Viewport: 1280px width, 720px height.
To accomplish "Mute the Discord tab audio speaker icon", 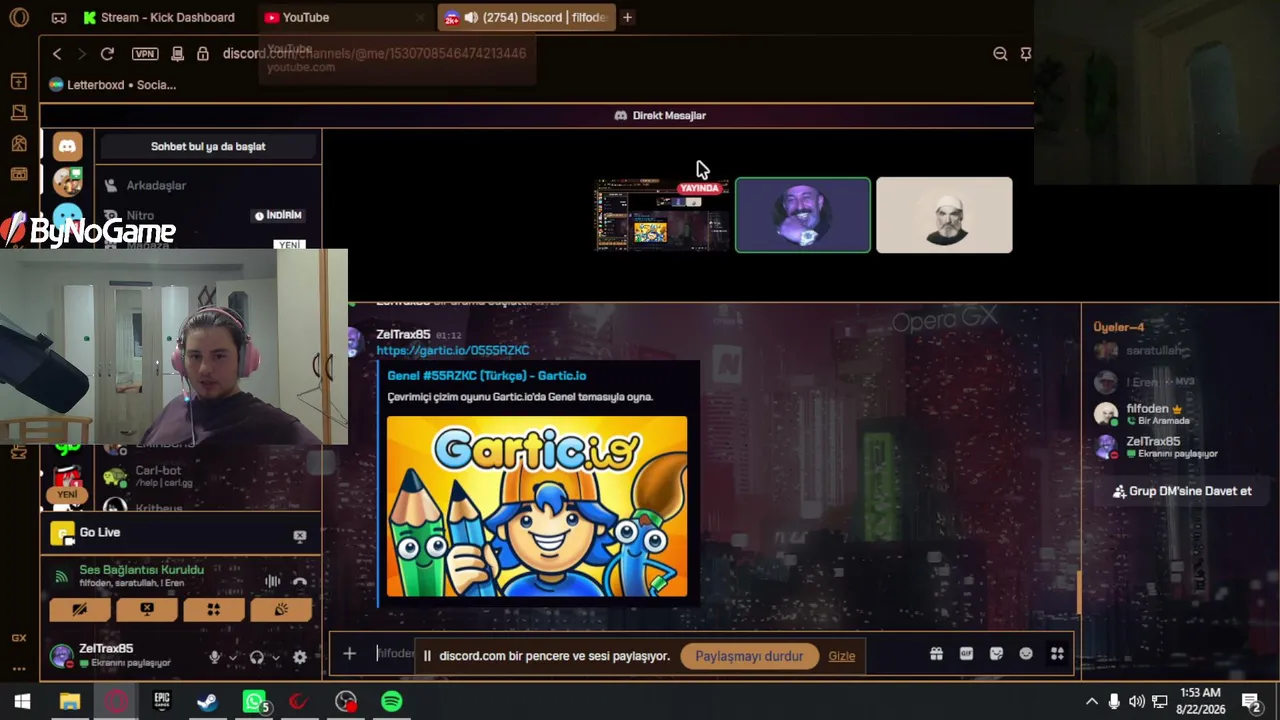I will (x=471, y=17).
